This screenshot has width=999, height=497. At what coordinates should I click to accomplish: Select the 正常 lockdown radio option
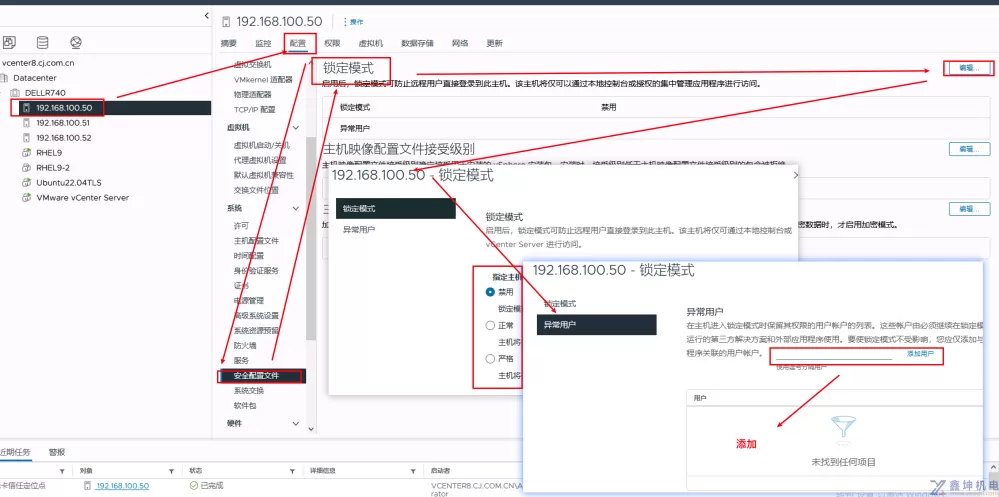[490, 326]
